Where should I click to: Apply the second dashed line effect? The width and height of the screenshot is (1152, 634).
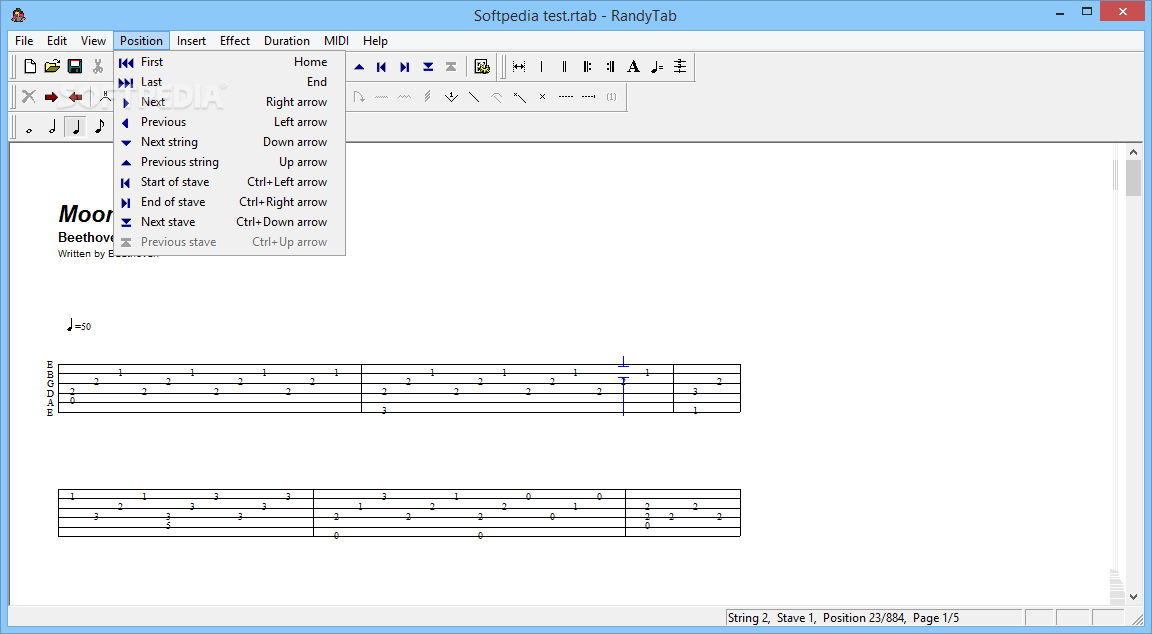[x=588, y=97]
